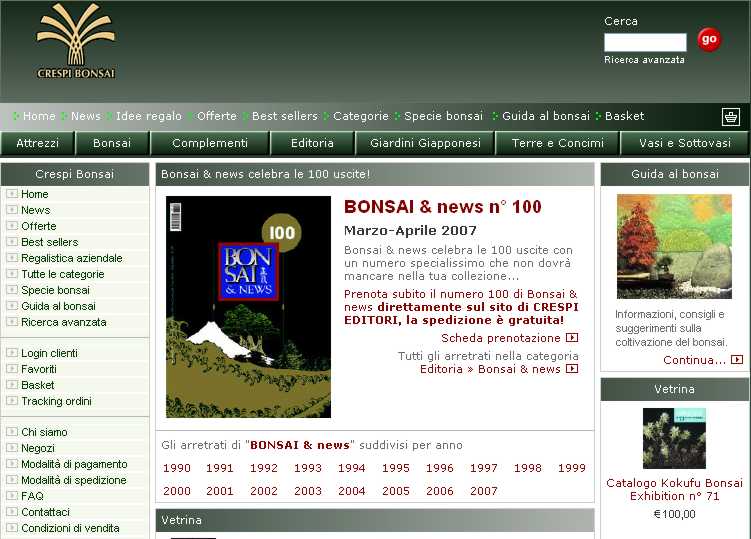The height and width of the screenshot is (539, 751).
Task: Click the Guida al bonsai garden image
Action: [x=674, y=246]
